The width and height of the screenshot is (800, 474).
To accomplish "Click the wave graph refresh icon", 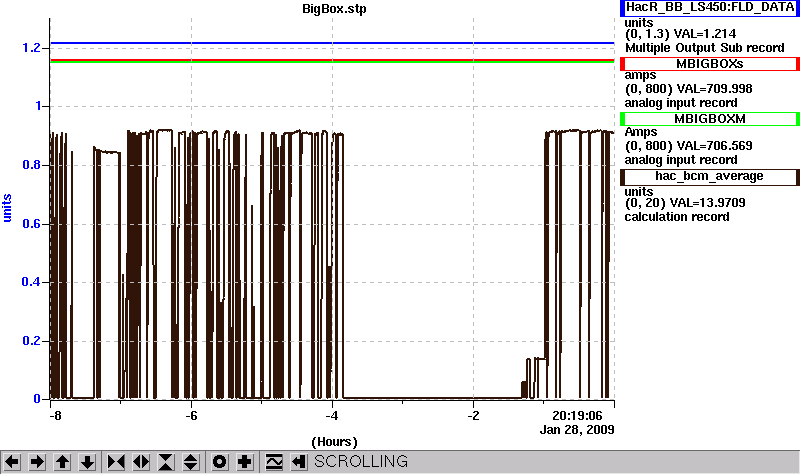I will [274, 462].
